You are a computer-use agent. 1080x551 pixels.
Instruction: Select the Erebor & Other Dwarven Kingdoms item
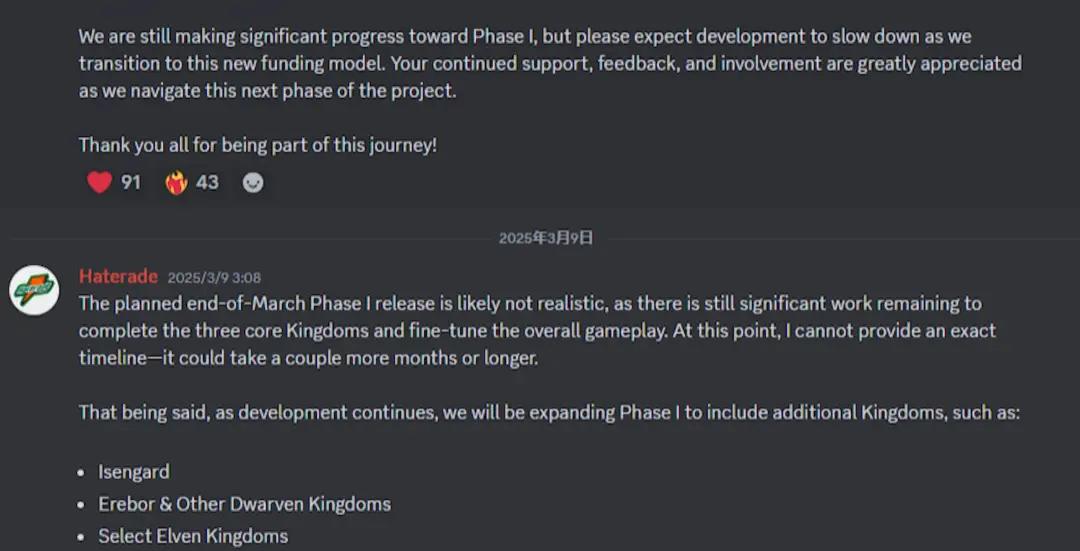pyautogui.click(x=244, y=504)
